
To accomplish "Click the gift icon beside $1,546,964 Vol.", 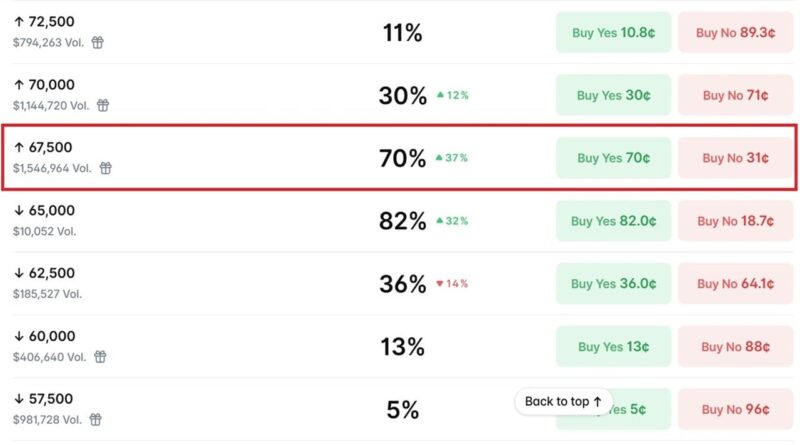I will pyautogui.click(x=106, y=168).
